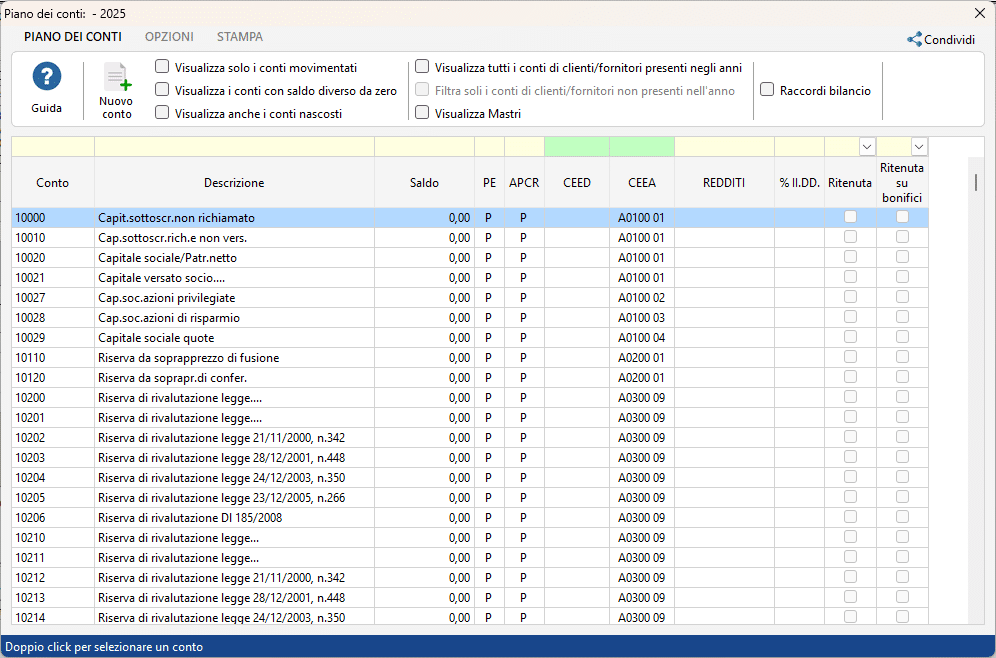Close the Piano dei conti window
This screenshot has width=996, height=658.
979,13
